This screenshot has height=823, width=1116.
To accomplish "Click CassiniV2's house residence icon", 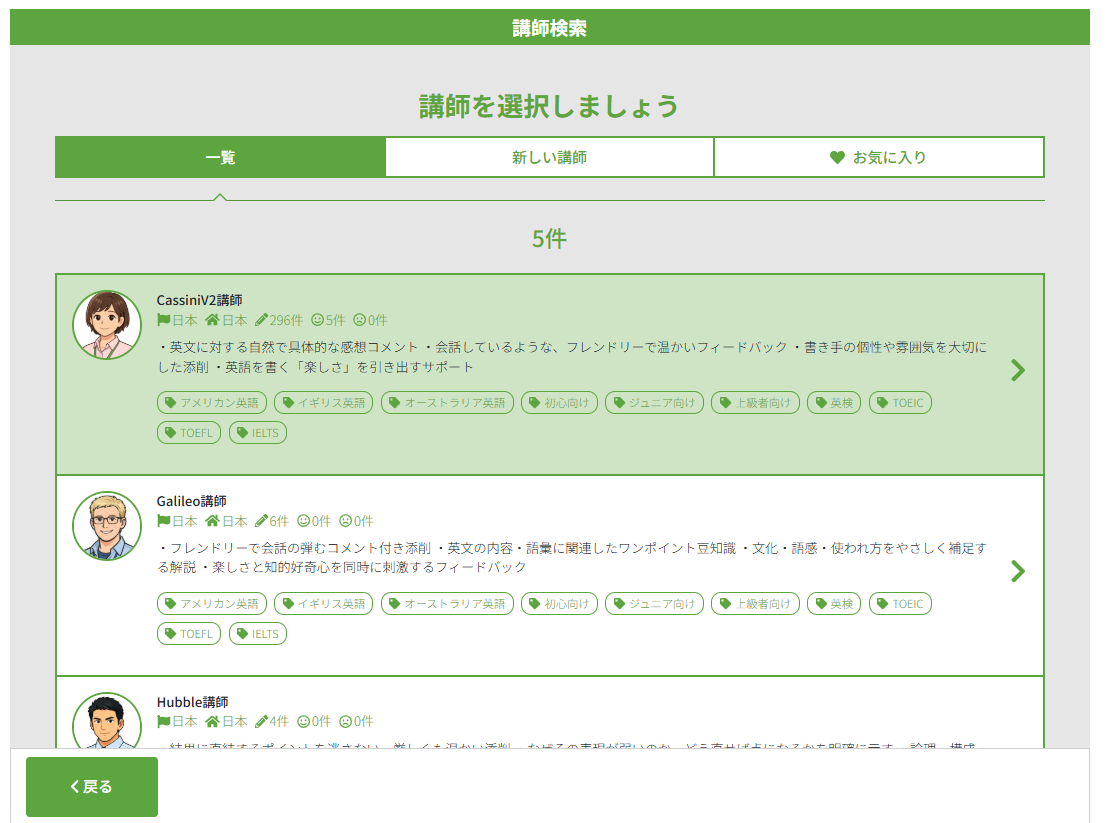I will click(x=212, y=320).
